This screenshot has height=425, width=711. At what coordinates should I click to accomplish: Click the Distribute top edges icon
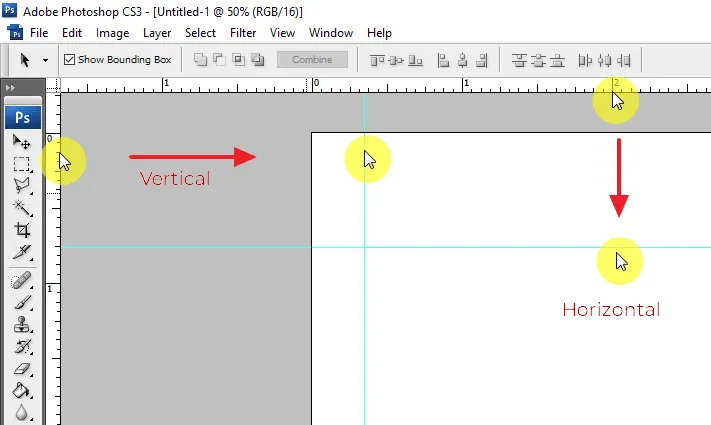pyautogui.click(x=519, y=60)
